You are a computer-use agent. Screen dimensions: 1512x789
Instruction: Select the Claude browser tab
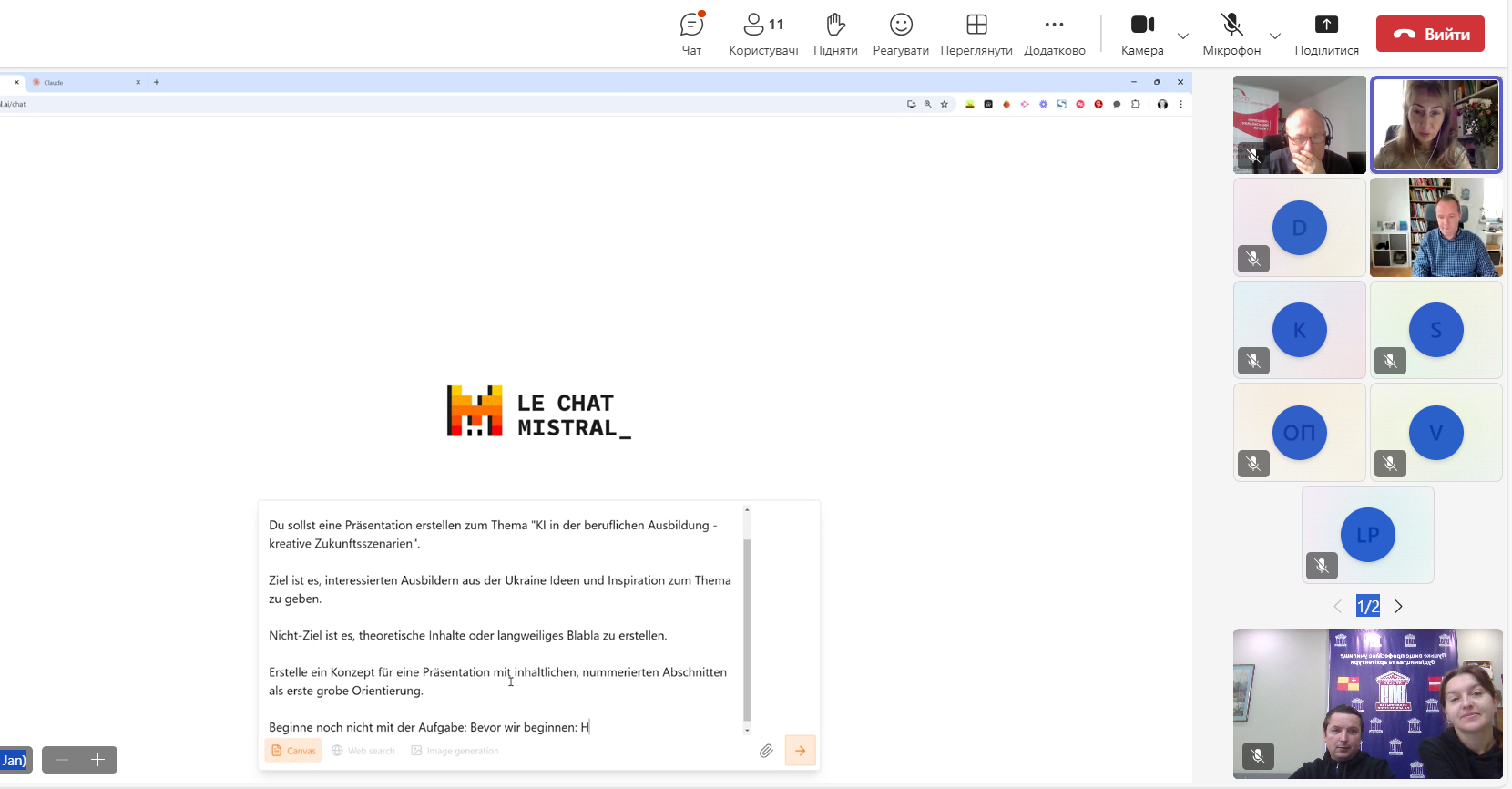point(82,82)
